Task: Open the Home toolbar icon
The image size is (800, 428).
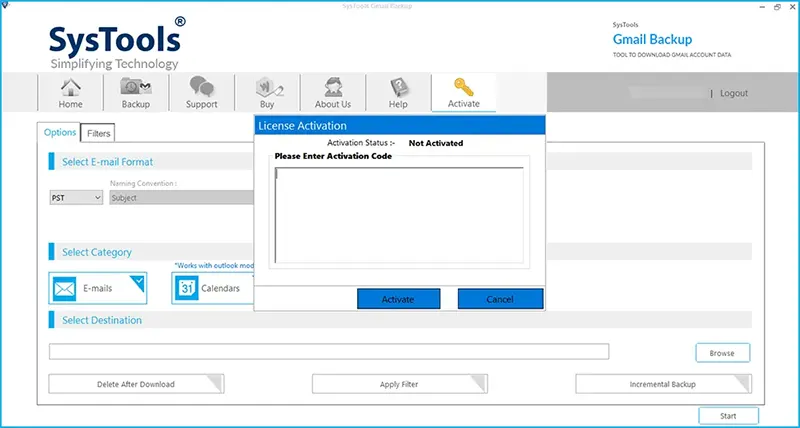Action: click(70, 93)
